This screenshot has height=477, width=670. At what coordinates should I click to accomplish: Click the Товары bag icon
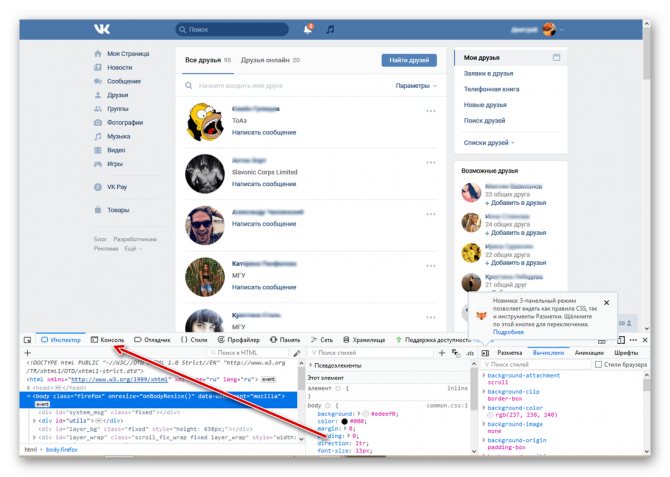pyautogui.click(x=98, y=210)
